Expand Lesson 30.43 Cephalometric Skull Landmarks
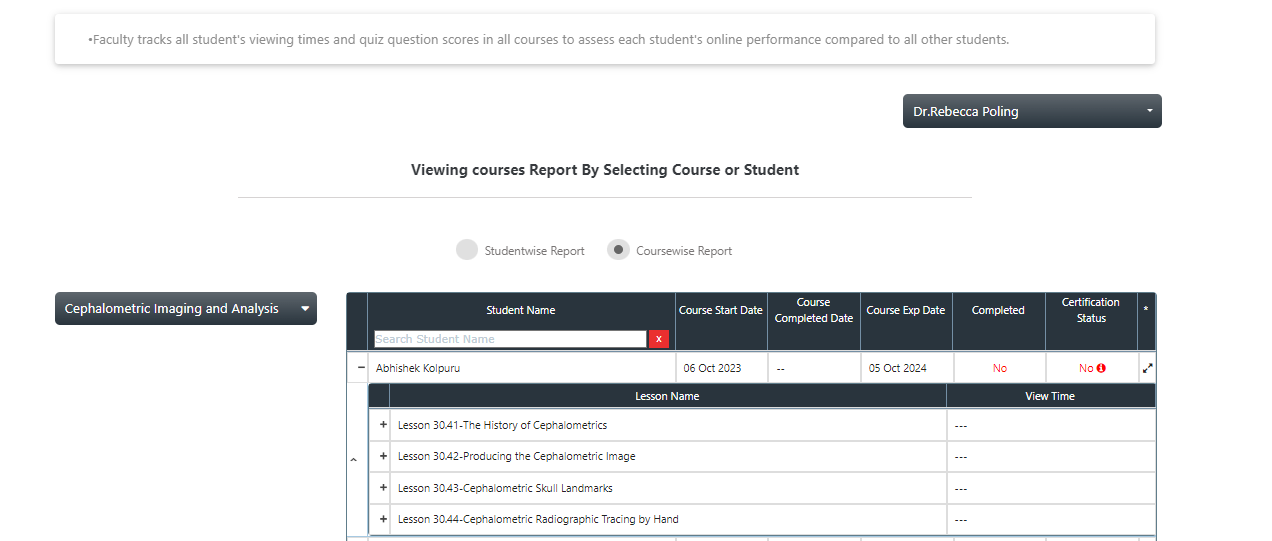The image size is (1272, 541). 383,488
